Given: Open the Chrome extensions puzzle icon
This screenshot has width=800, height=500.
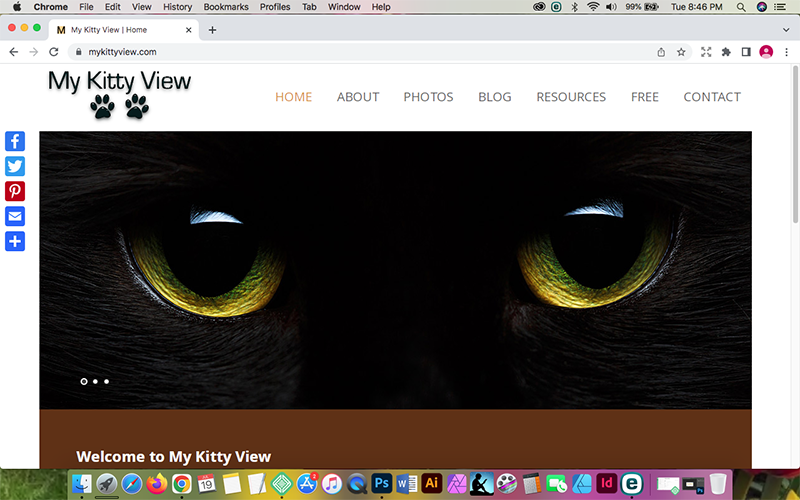Looking at the screenshot, I should [x=726, y=52].
